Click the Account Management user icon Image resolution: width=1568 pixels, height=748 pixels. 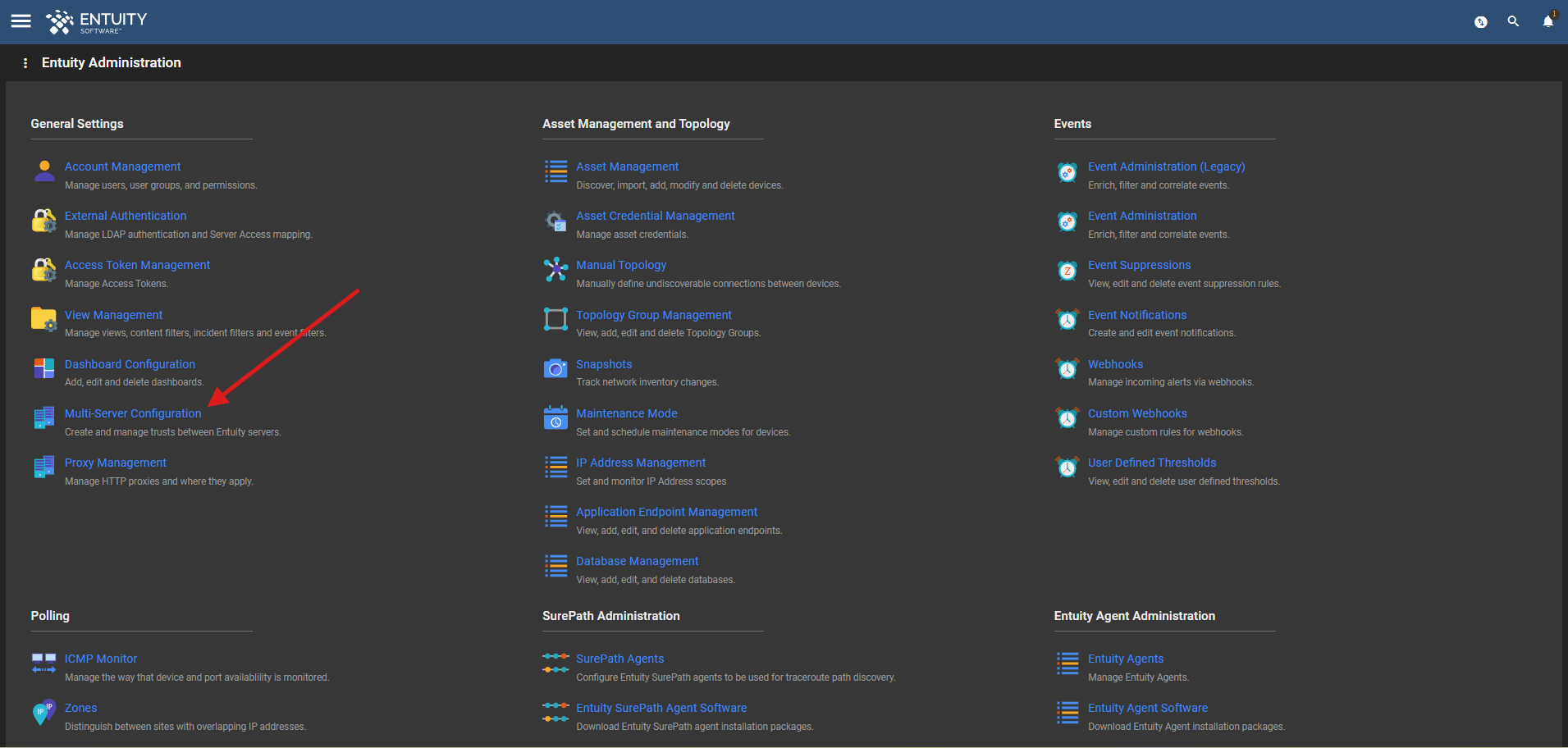click(x=44, y=171)
